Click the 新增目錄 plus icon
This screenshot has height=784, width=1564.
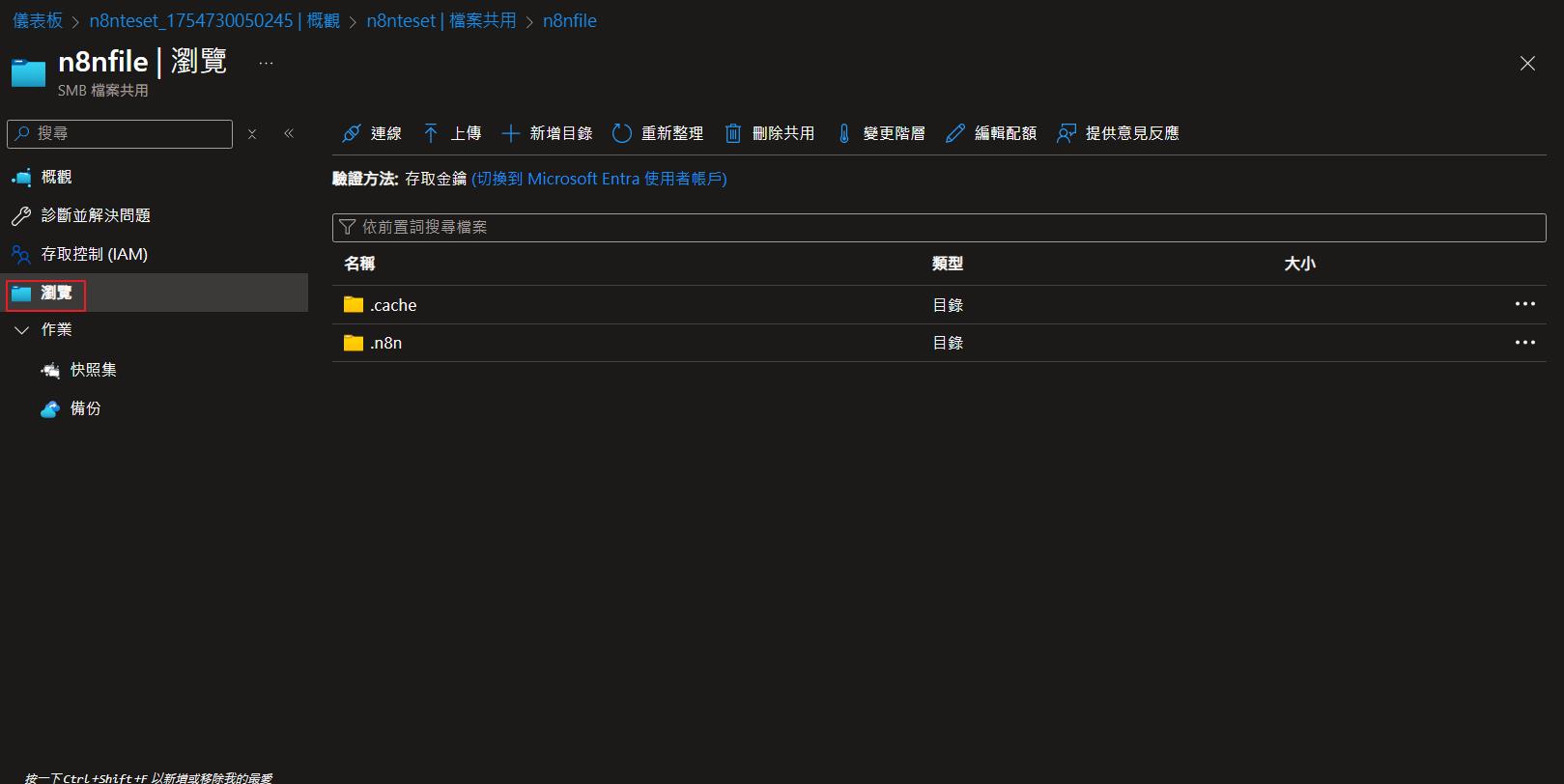[x=510, y=133]
